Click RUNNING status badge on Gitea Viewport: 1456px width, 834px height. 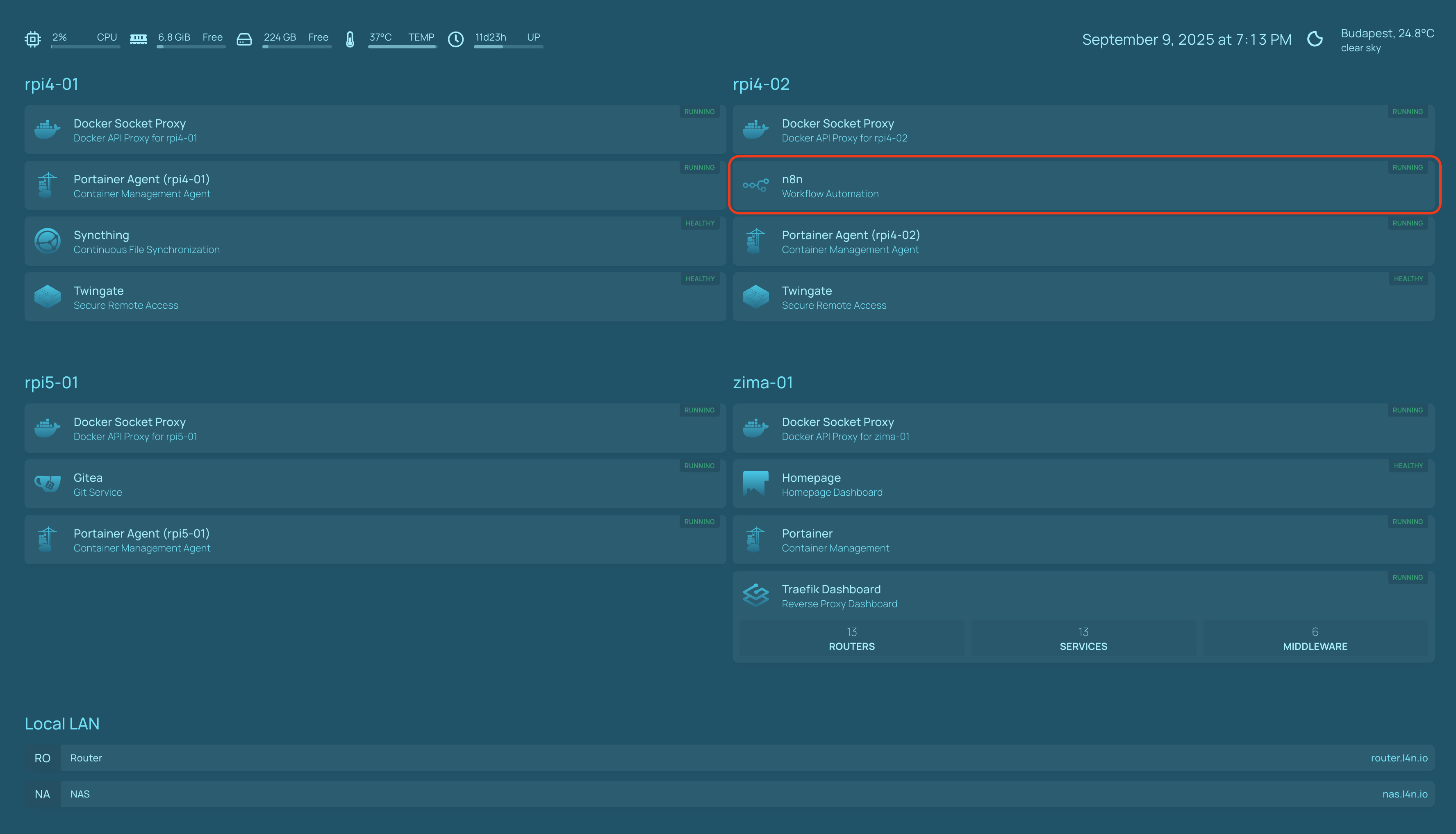tap(699, 466)
